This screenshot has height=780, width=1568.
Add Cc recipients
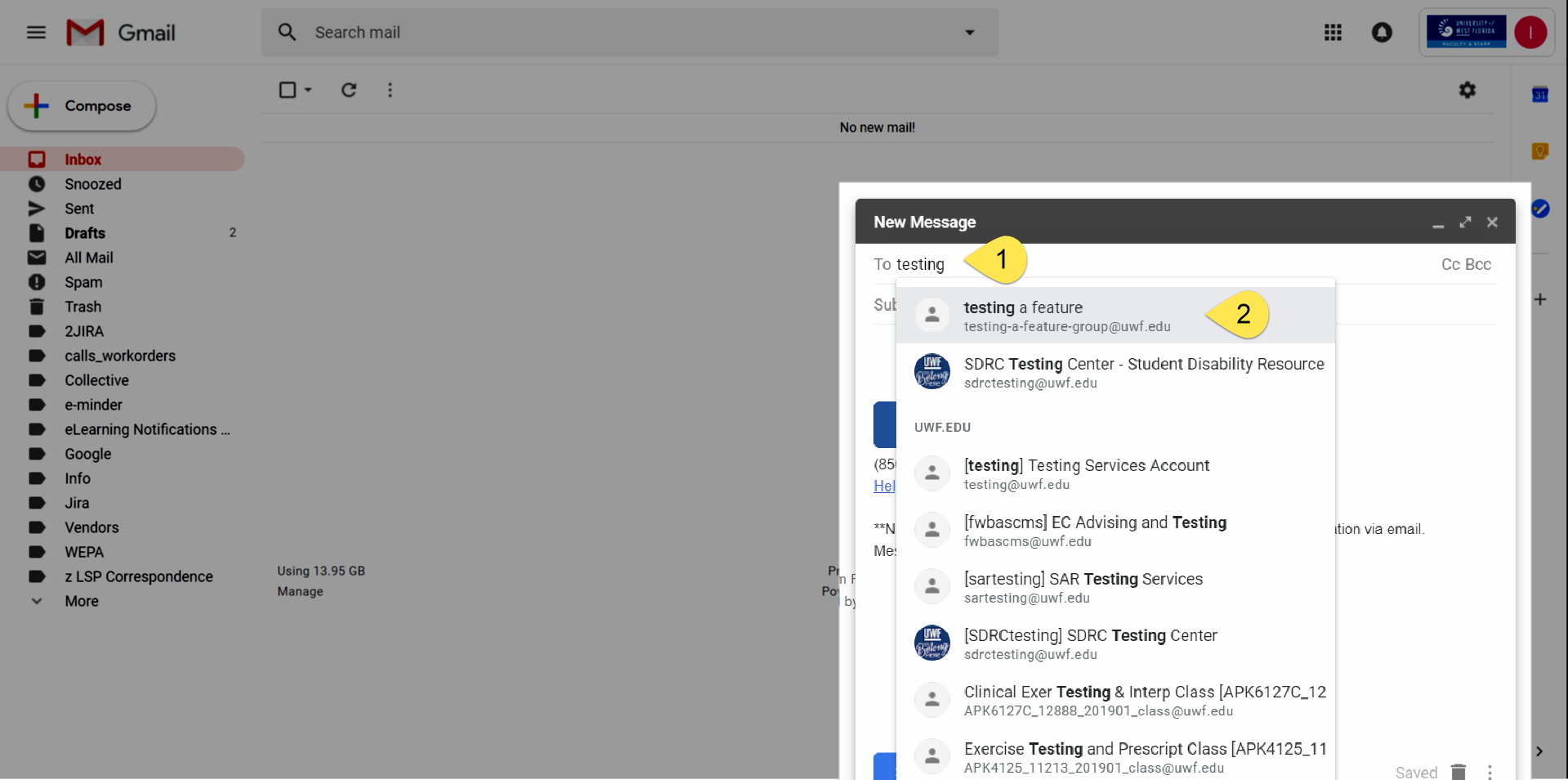(x=1450, y=264)
